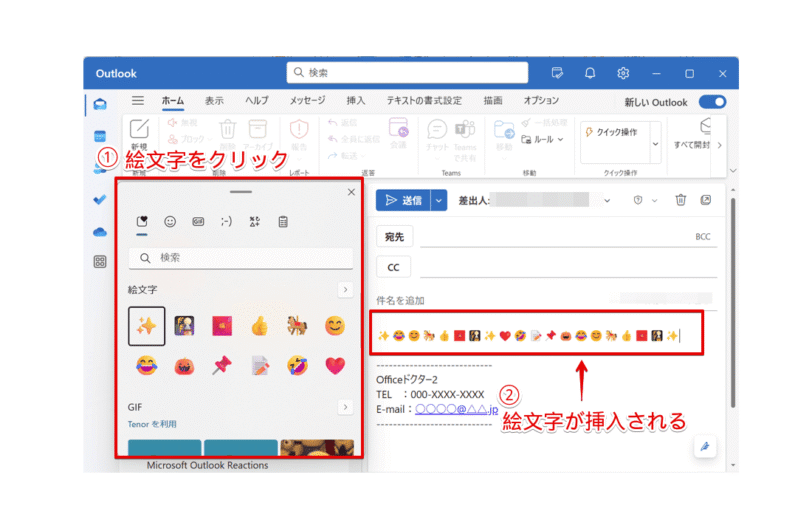
Task: Insert the jack-o-lantern emoji
Action: tap(184, 366)
